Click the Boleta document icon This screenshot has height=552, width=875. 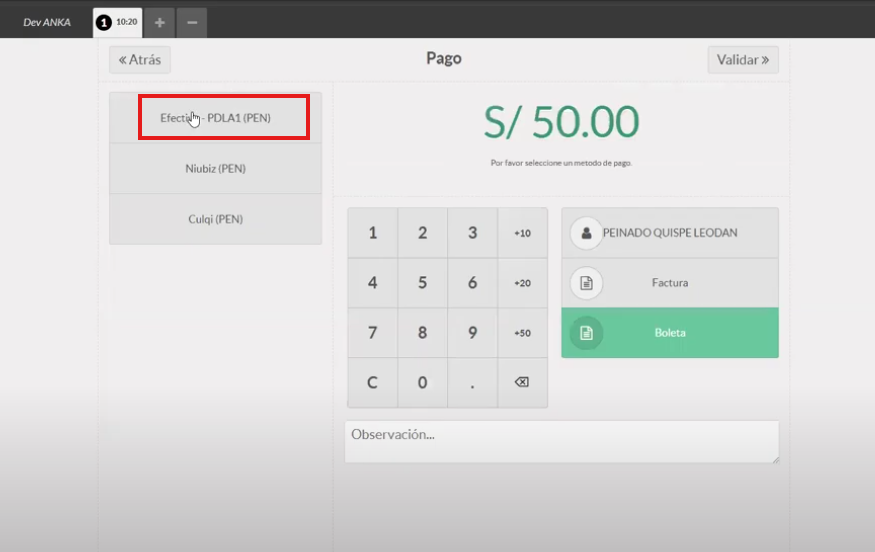[586, 333]
